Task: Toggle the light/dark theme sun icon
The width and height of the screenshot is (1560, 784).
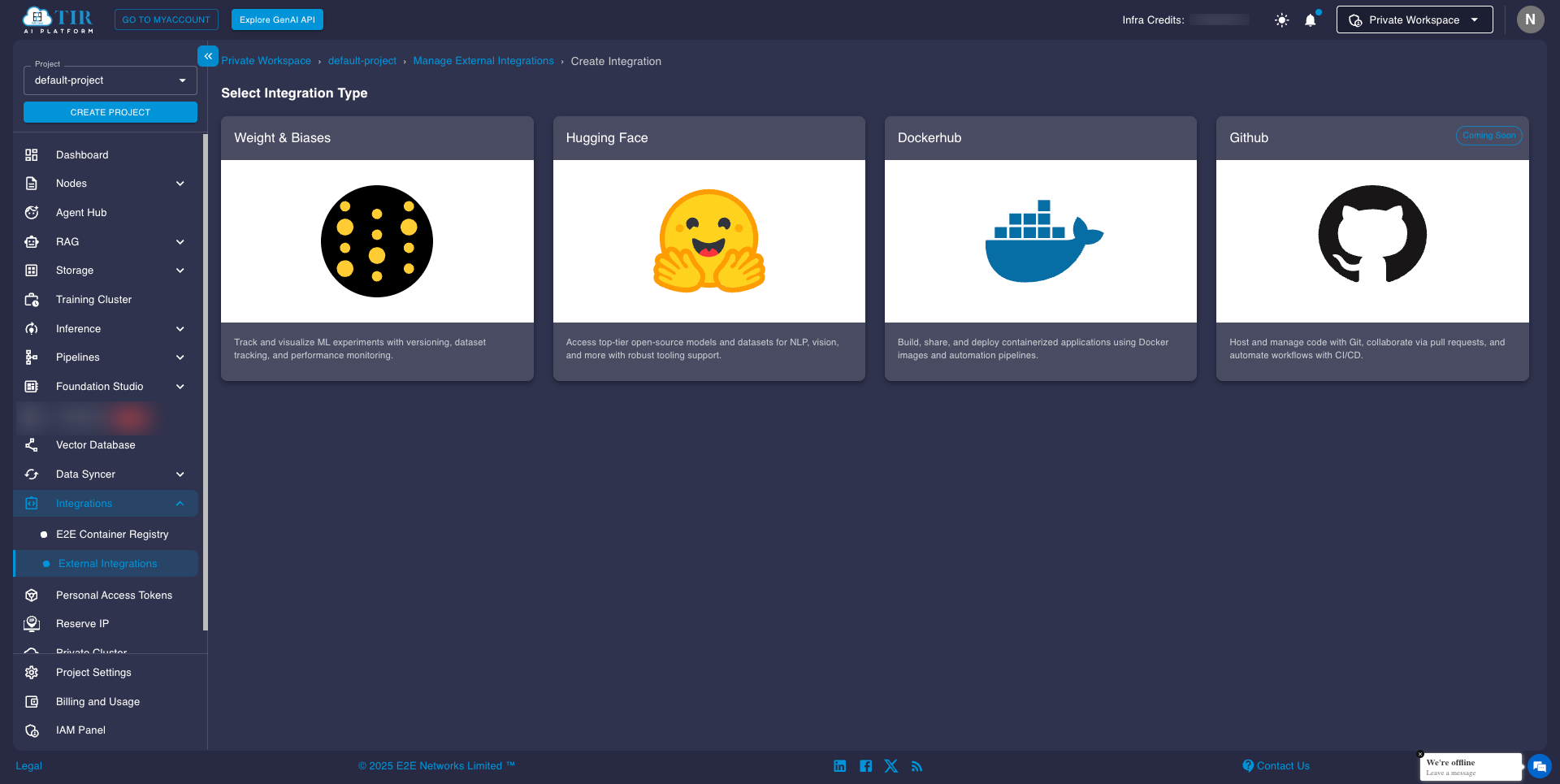Action: 1281,20
